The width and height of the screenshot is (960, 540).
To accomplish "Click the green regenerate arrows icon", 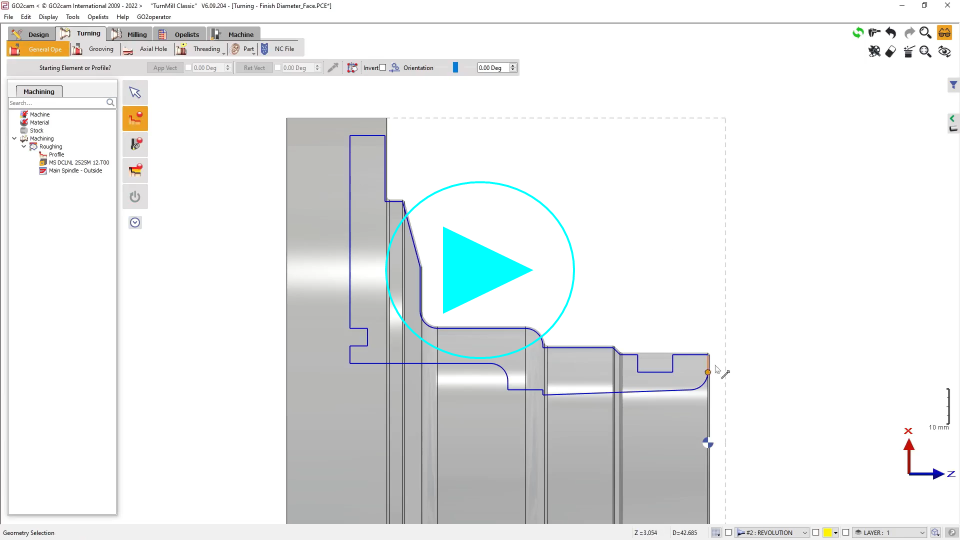I will point(858,33).
